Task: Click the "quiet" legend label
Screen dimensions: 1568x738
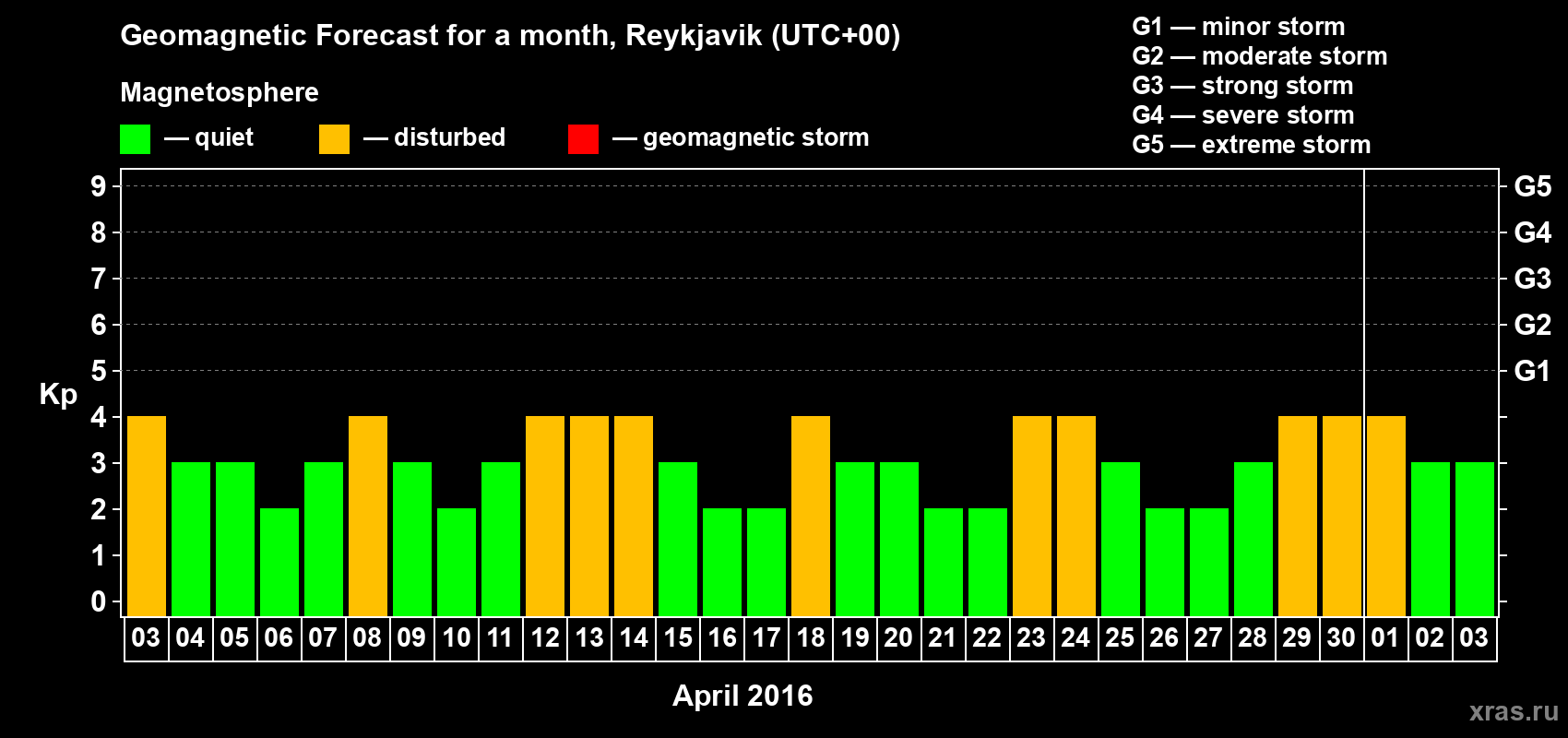Action: (224, 137)
